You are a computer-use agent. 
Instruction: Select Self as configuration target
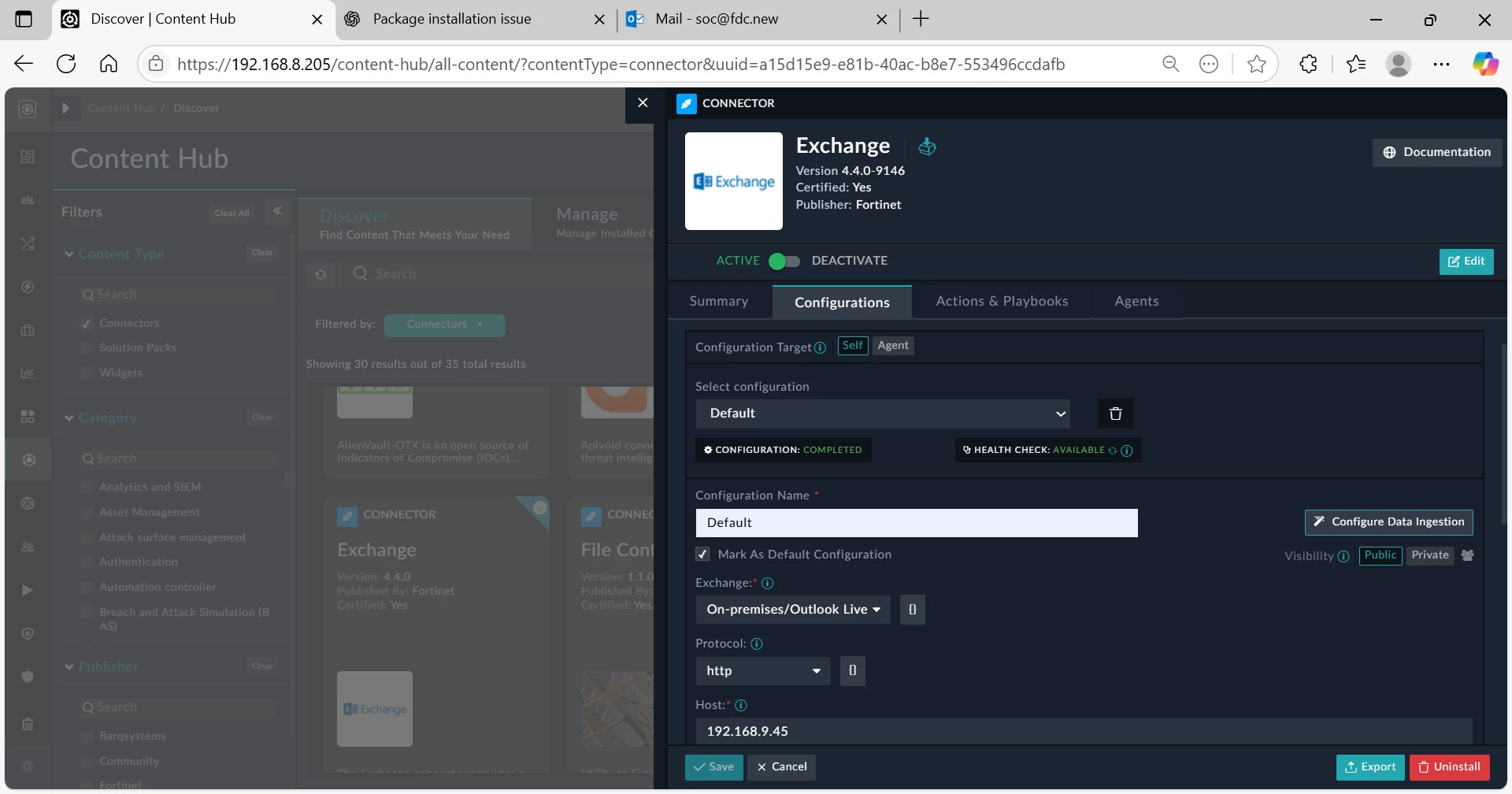coord(853,346)
